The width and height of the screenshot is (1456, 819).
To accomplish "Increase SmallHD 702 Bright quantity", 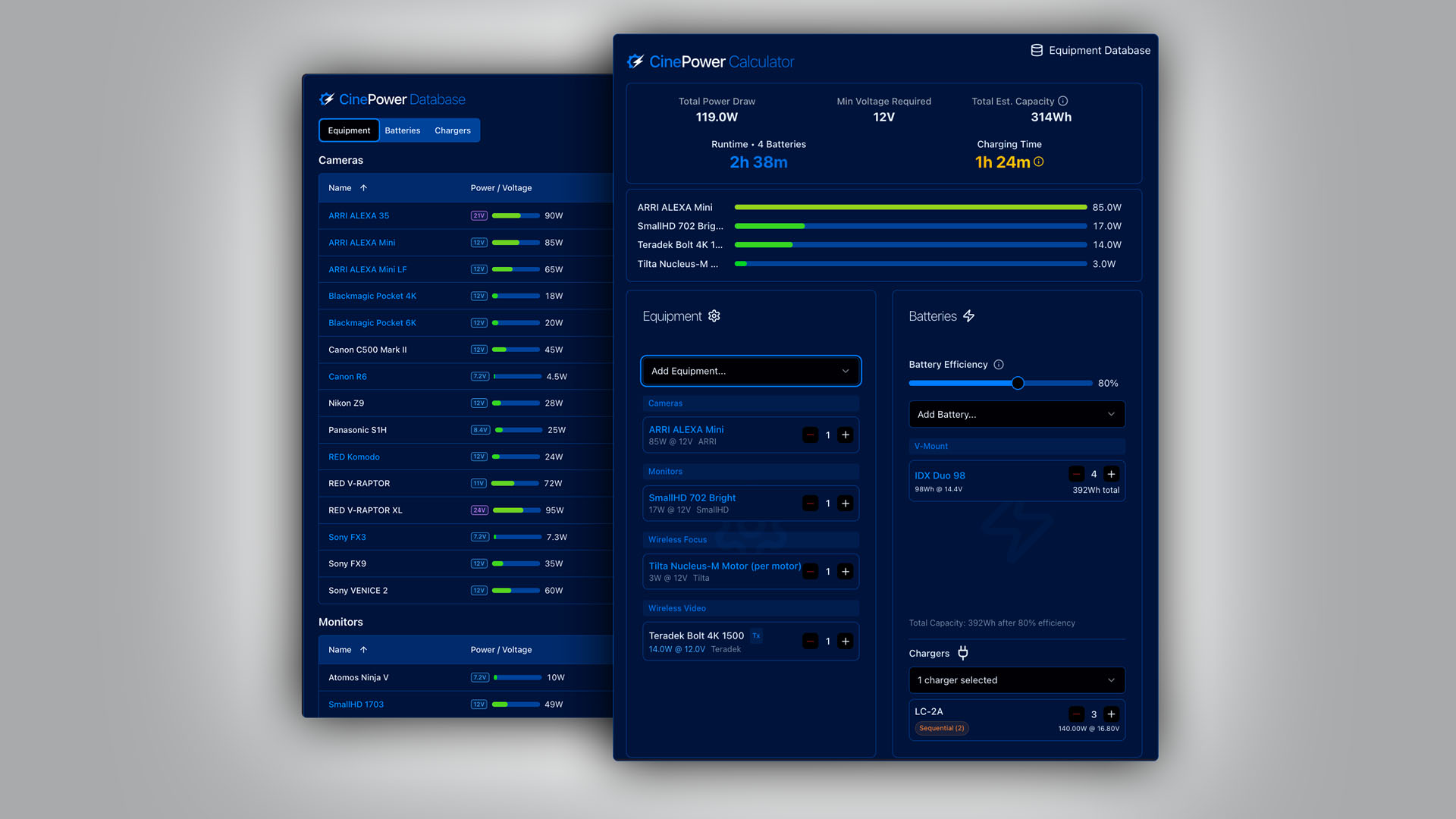I will (846, 504).
